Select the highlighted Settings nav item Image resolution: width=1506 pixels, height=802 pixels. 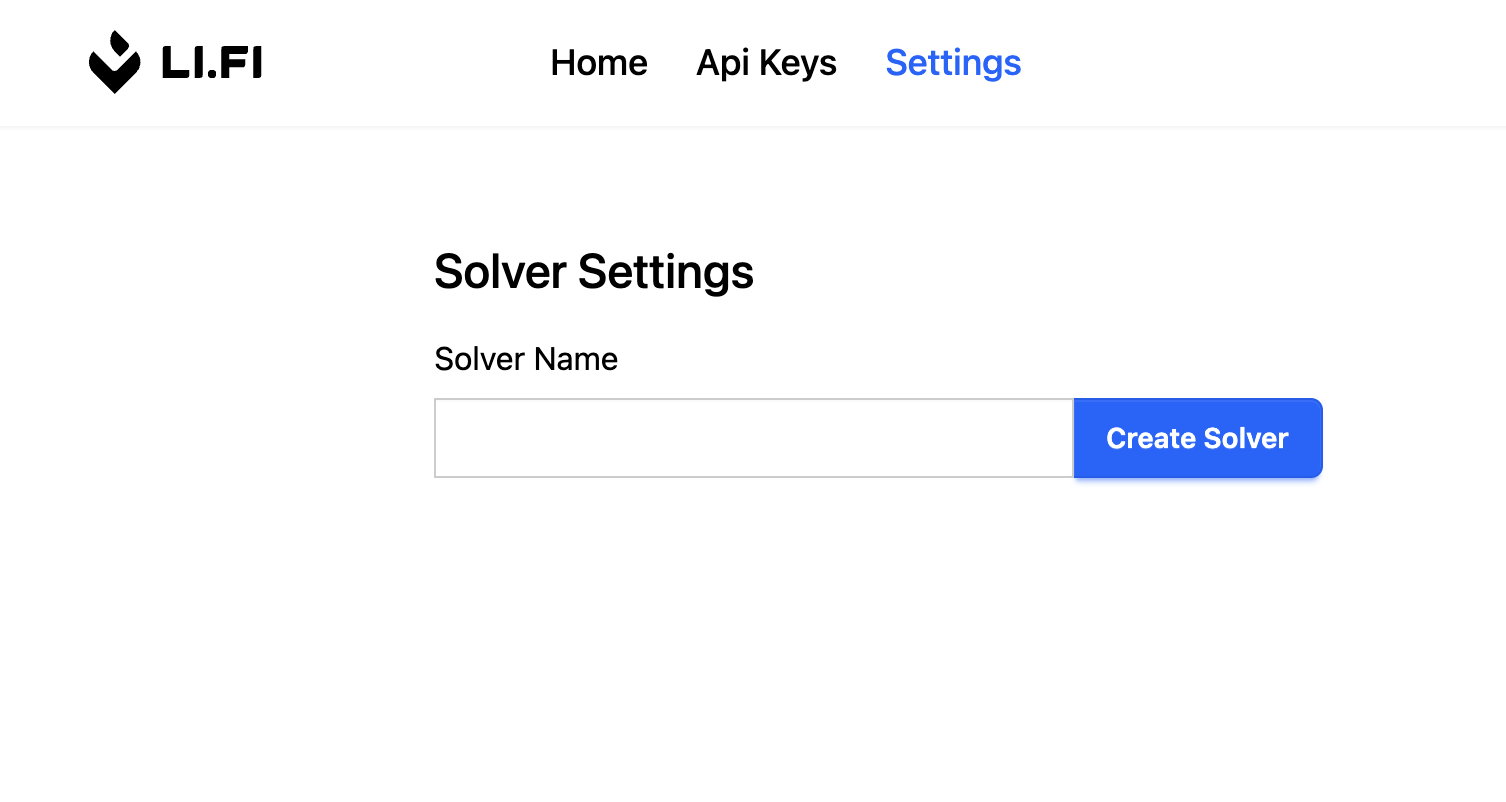pos(952,62)
